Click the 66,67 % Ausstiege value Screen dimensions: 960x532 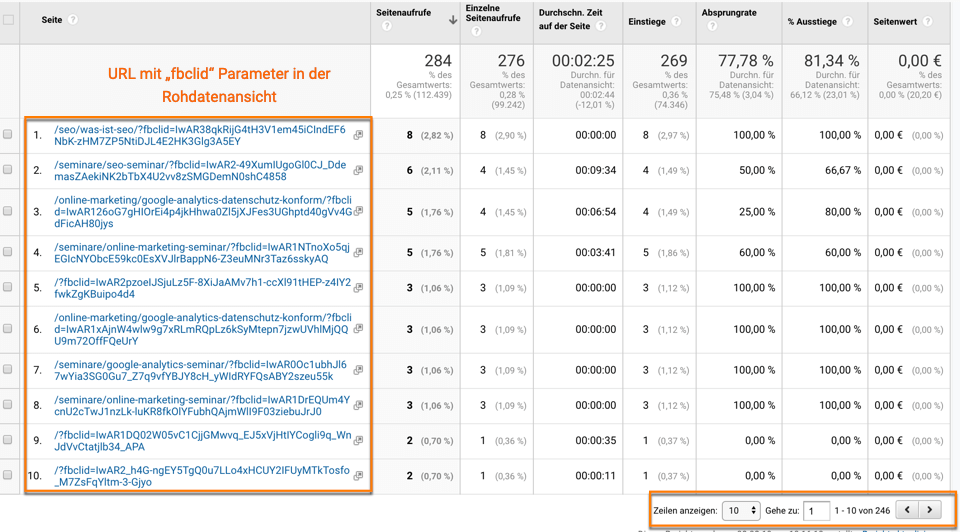(x=842, y=170)
